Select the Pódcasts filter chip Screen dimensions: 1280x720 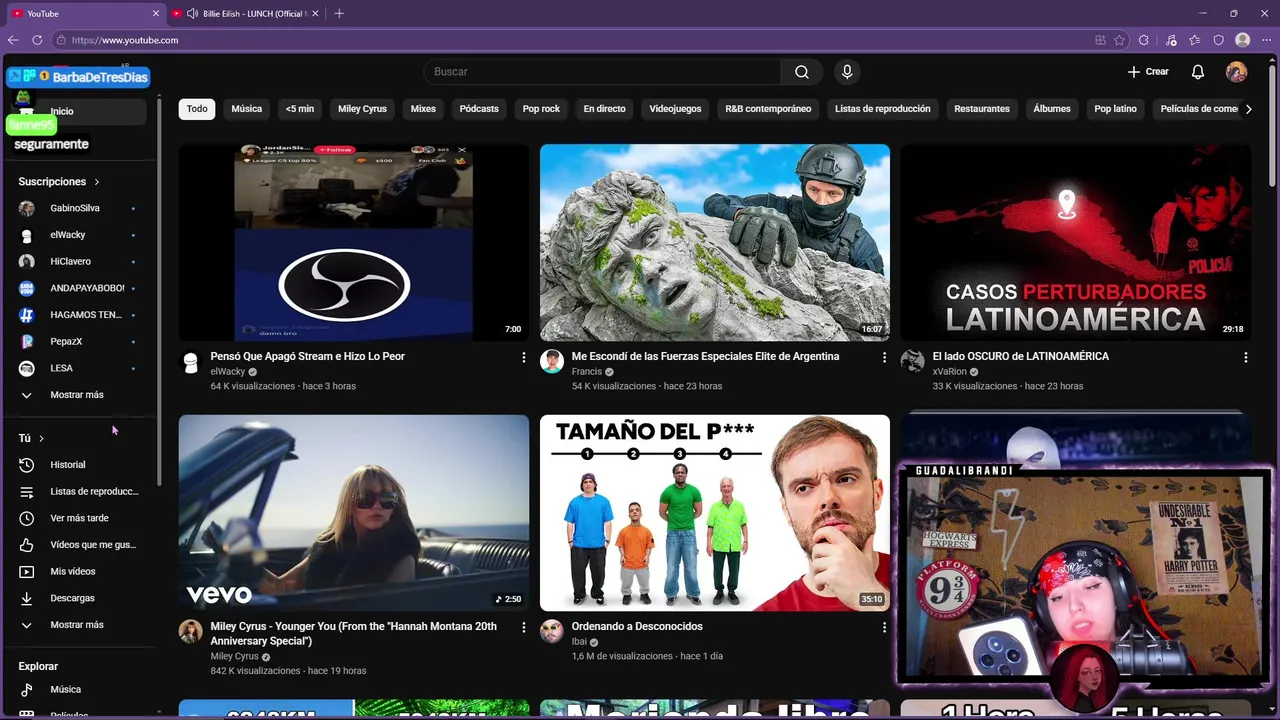[x=479, y=109]
